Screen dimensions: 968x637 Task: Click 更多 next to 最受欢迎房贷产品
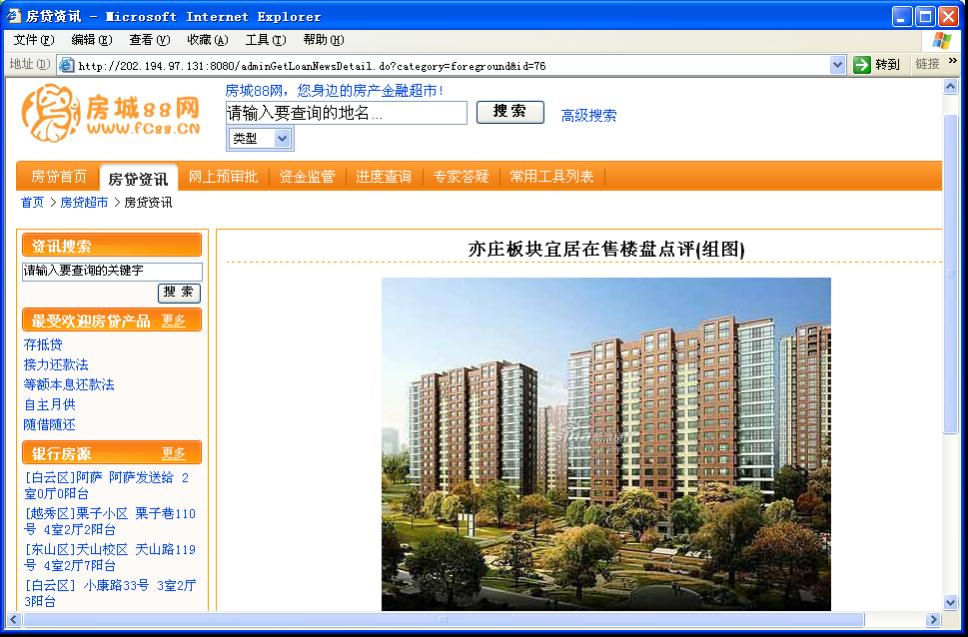click(x=173, y=320)
